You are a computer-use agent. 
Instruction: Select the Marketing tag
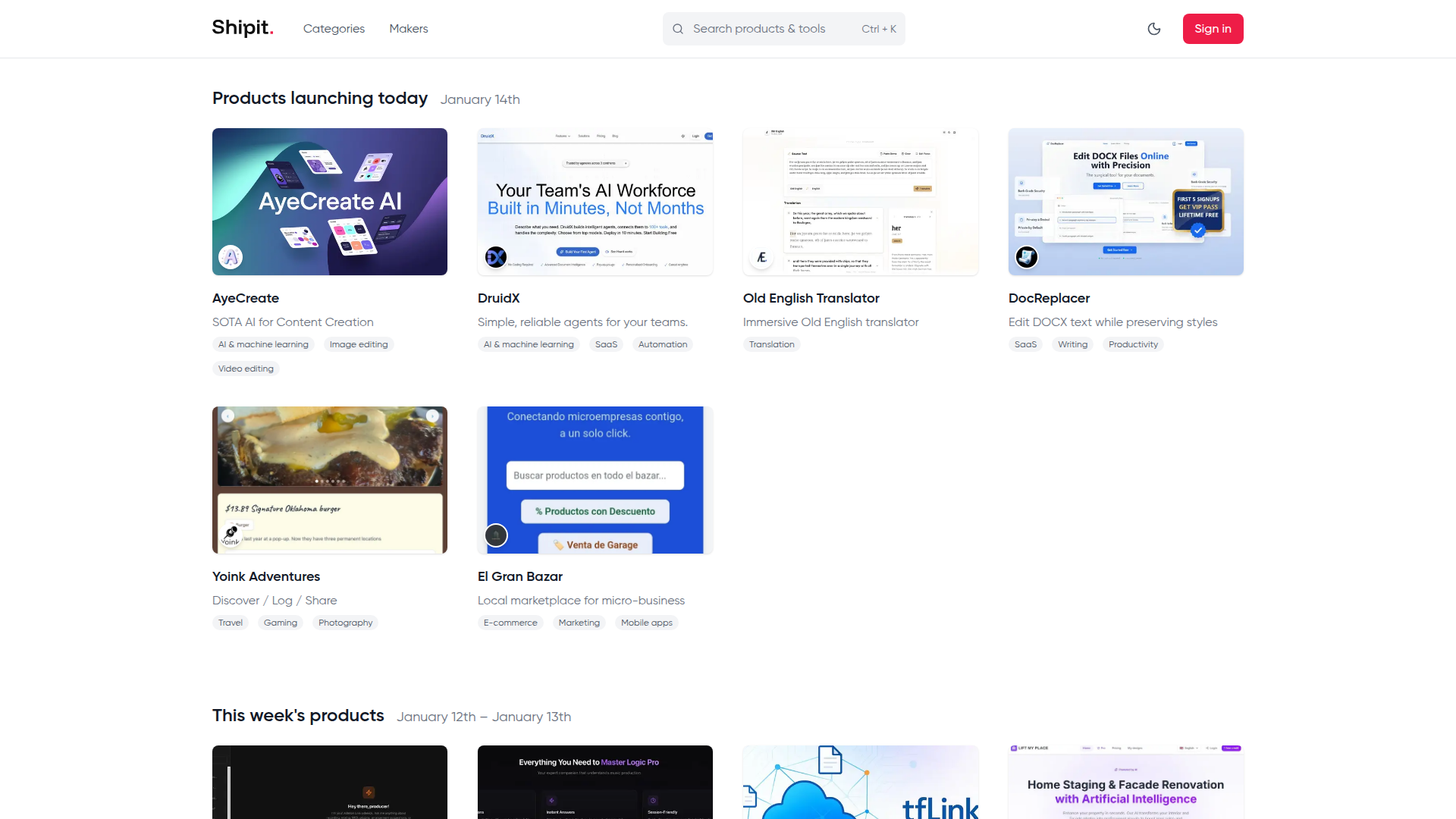tap(579, 623)
